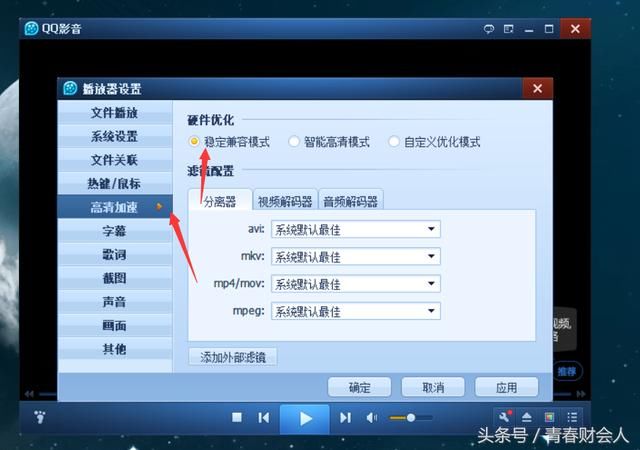Open the feedback speech bubble icon
Viewport: 640px width, 450px height.
(x=489, y=29)
